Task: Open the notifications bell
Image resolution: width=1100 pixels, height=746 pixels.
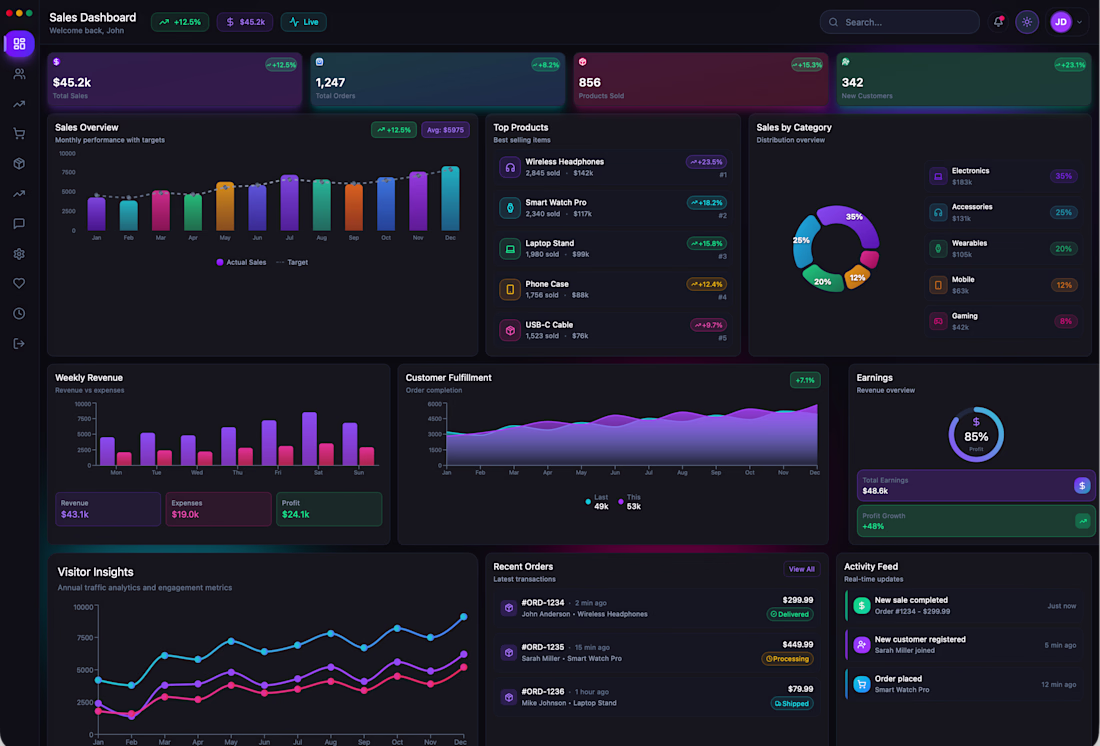Action: tap(998, 22)
